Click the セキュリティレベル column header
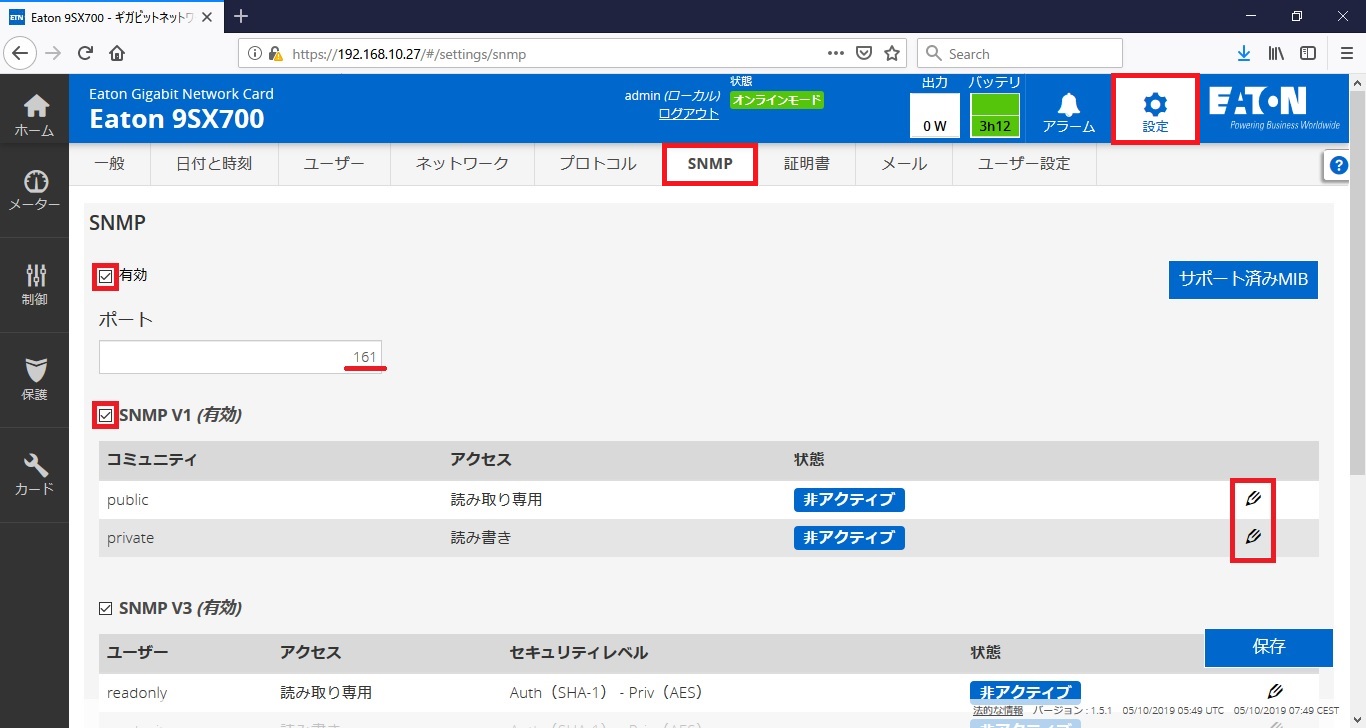The width and height of the screenshot is (1366, 728). click(x=579, y=652)
